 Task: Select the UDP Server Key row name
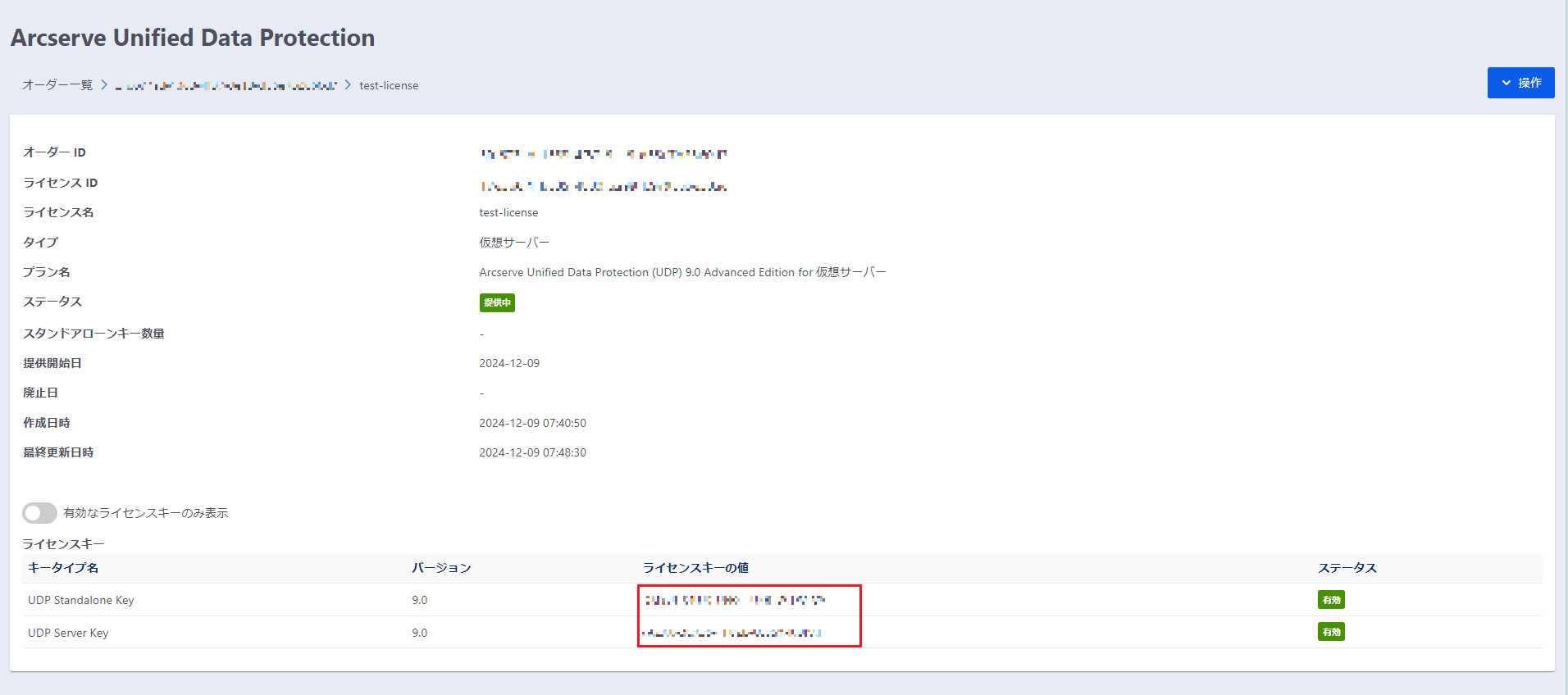coord(68,633)
